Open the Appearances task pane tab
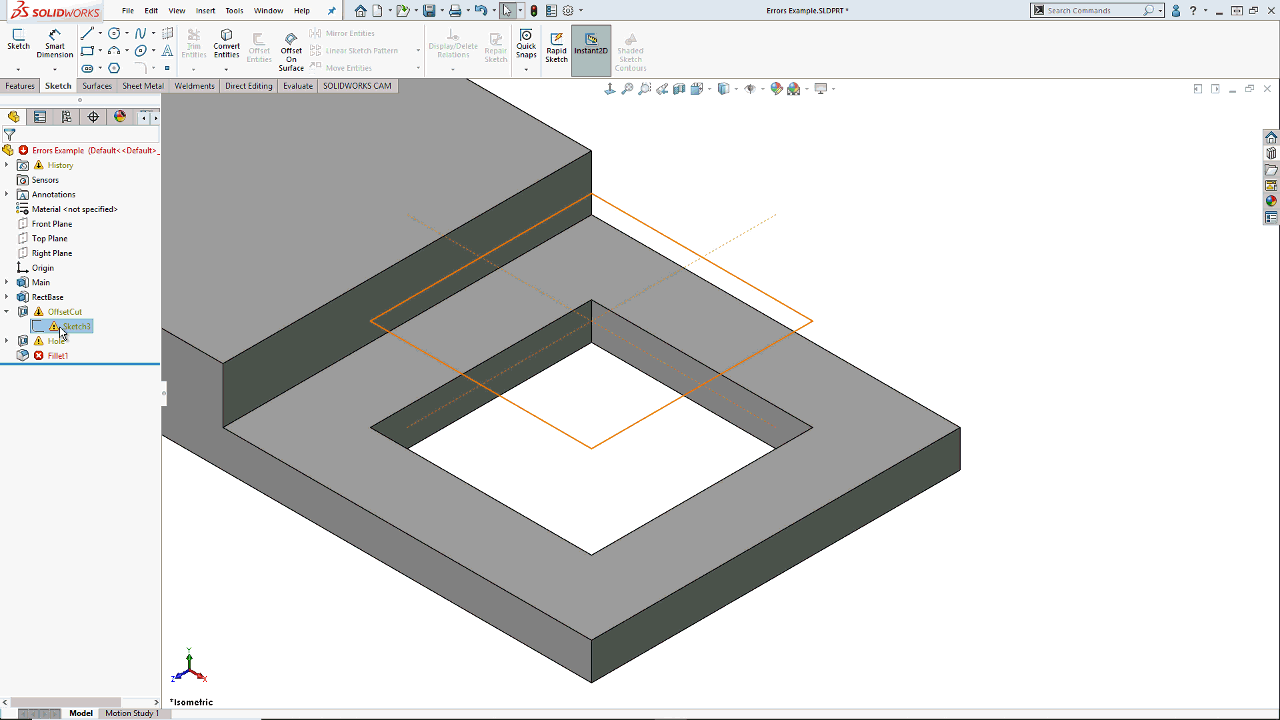The height and width of the screenshot is (720, 1280). point(1271,201)
